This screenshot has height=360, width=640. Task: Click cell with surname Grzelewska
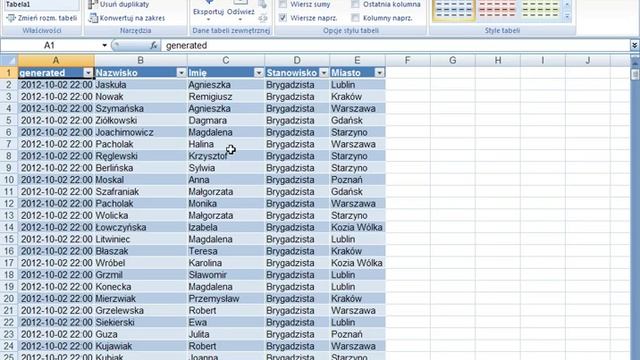141,310
